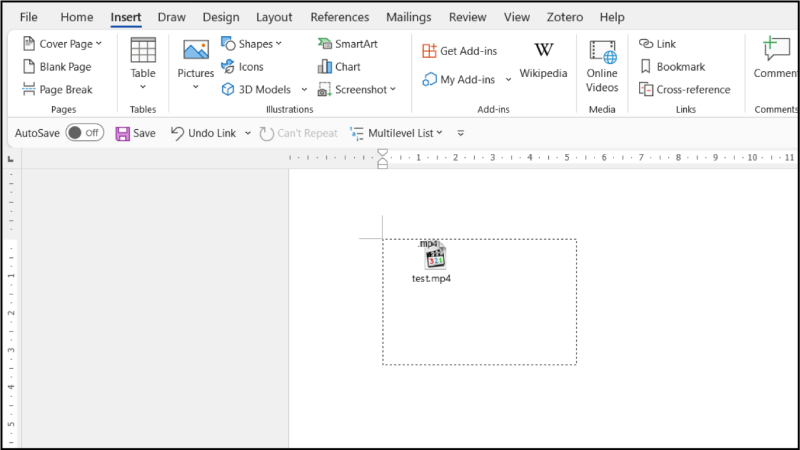Open the Table dropdown menu
The image size is (800, 450).
[x=143, y=86]
